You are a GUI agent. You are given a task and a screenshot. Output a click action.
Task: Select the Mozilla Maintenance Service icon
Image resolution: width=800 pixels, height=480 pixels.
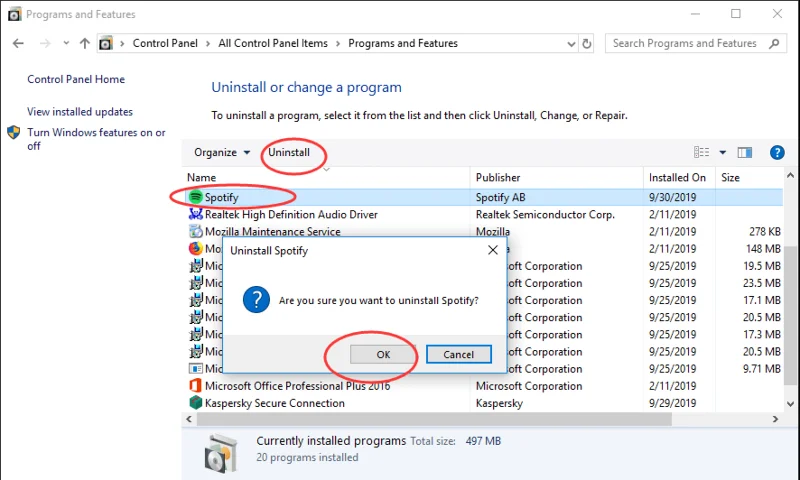pos(195,231)
